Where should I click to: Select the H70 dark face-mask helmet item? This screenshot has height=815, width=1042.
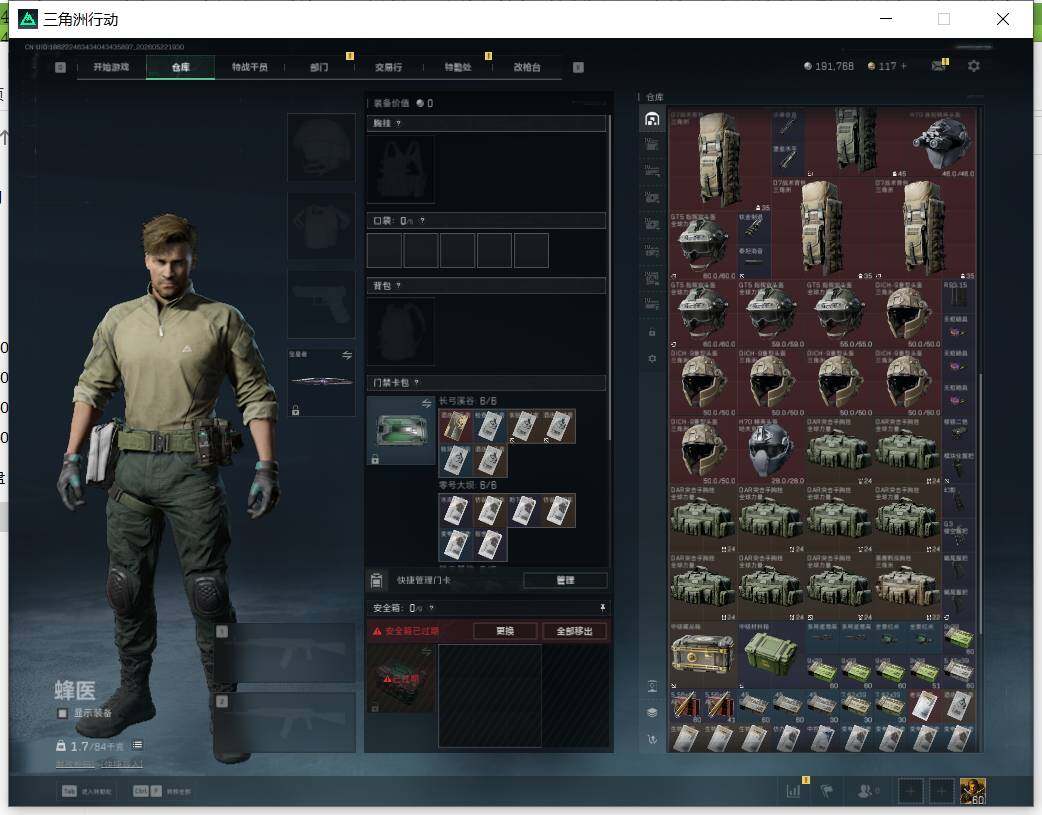pos(771,451)
